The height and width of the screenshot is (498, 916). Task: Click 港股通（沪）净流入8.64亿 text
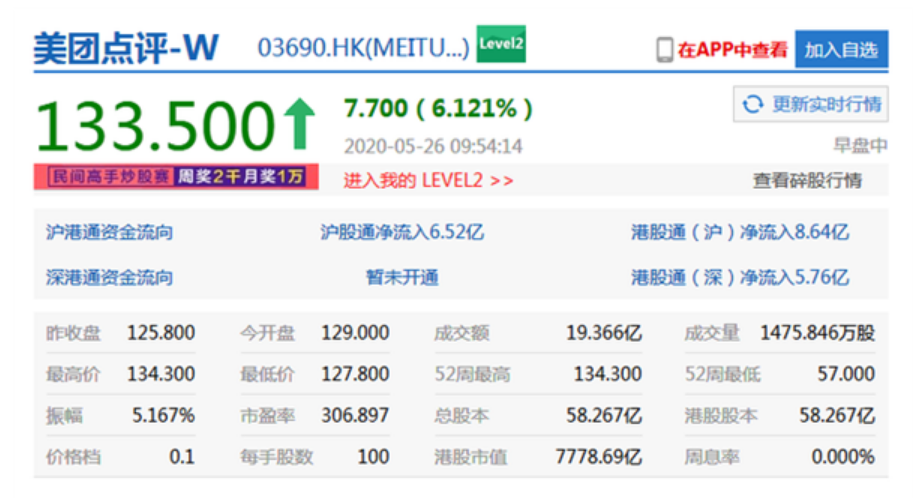point(740,232)
